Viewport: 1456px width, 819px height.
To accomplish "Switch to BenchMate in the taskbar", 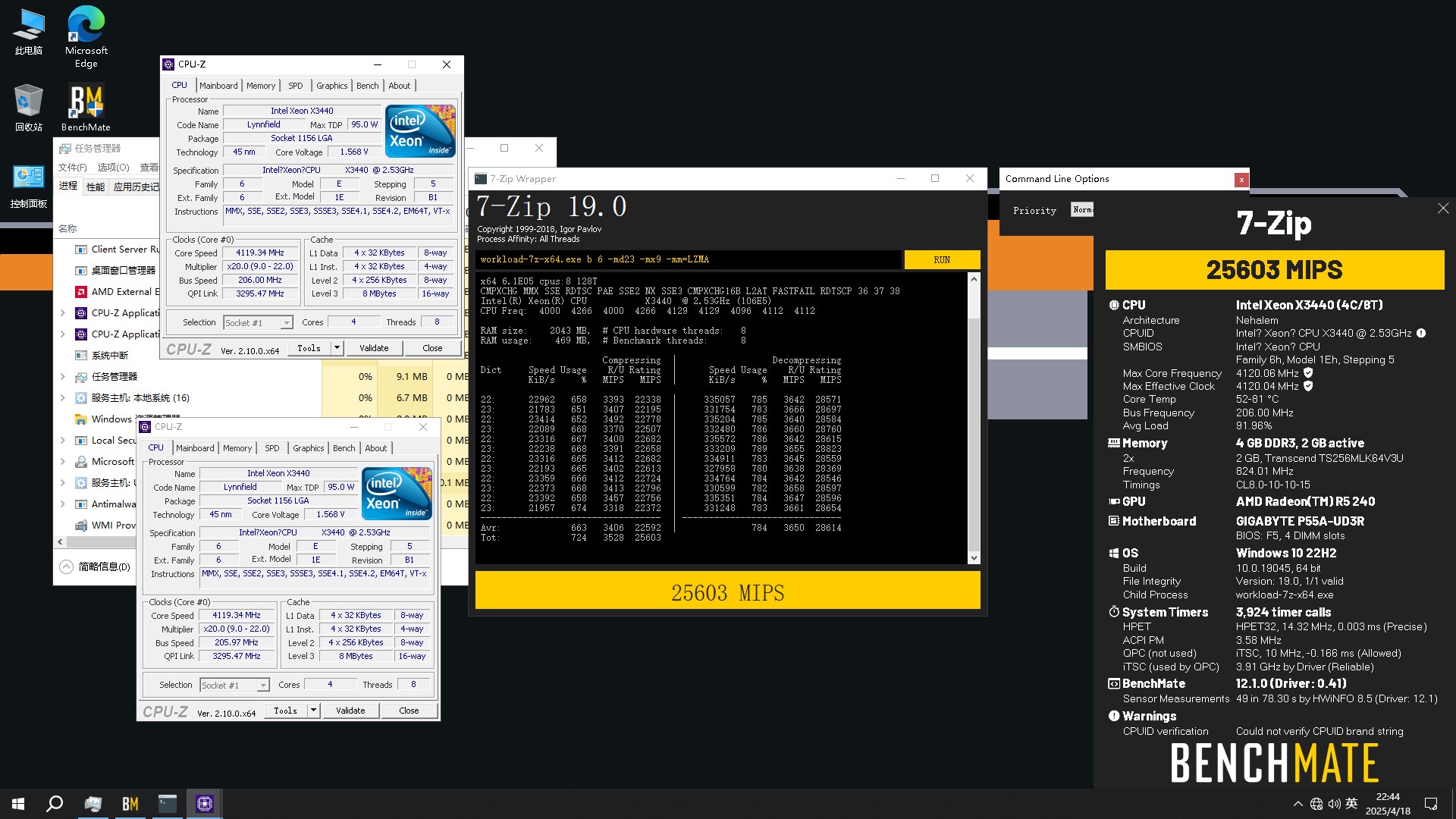I will (x=130, y=804).
